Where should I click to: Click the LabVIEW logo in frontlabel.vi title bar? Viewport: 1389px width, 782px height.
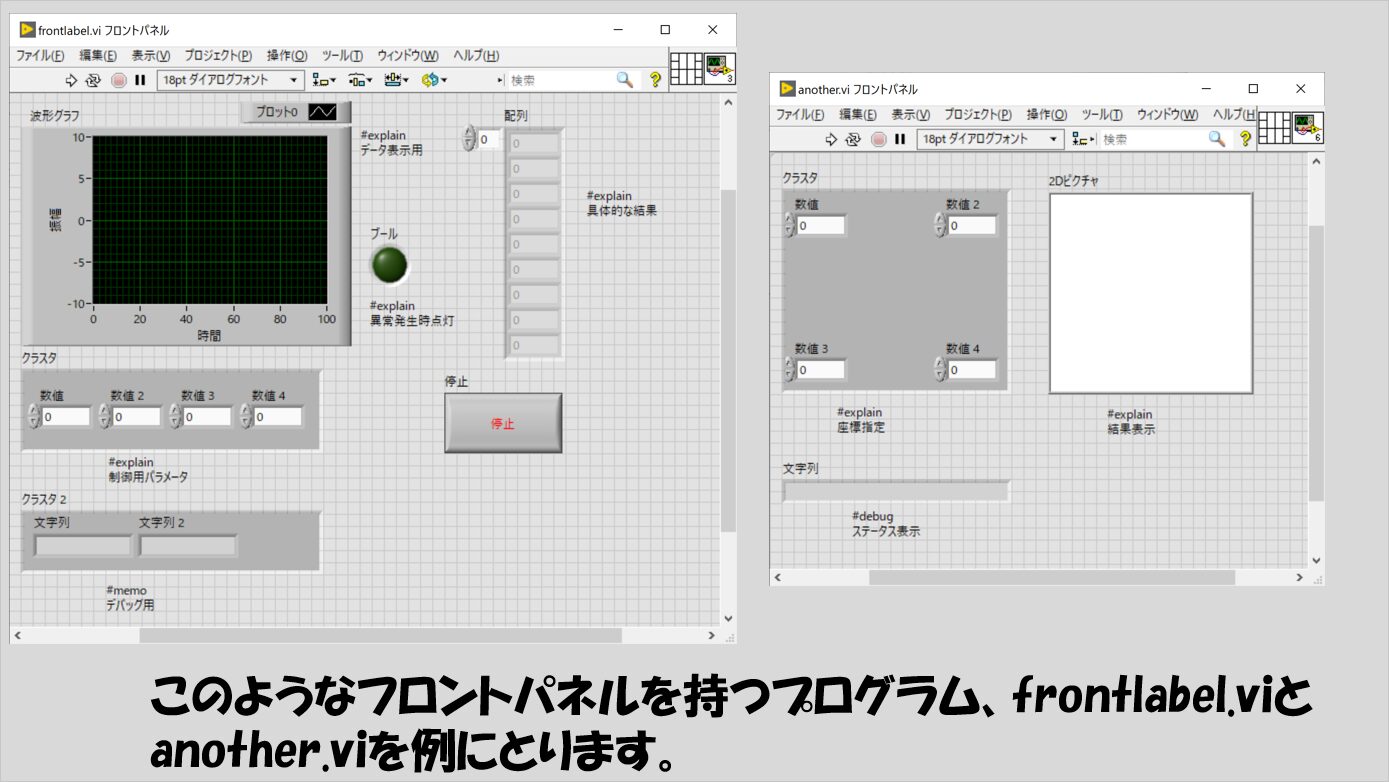point(27,30)
